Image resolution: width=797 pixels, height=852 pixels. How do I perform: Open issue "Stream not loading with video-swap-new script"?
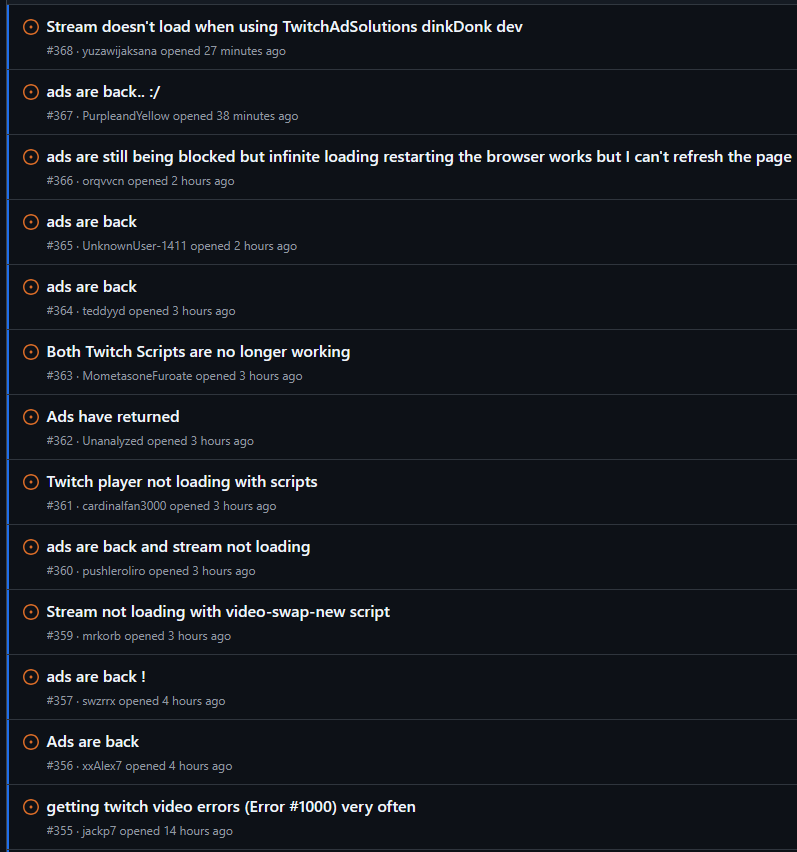(218, 612)
